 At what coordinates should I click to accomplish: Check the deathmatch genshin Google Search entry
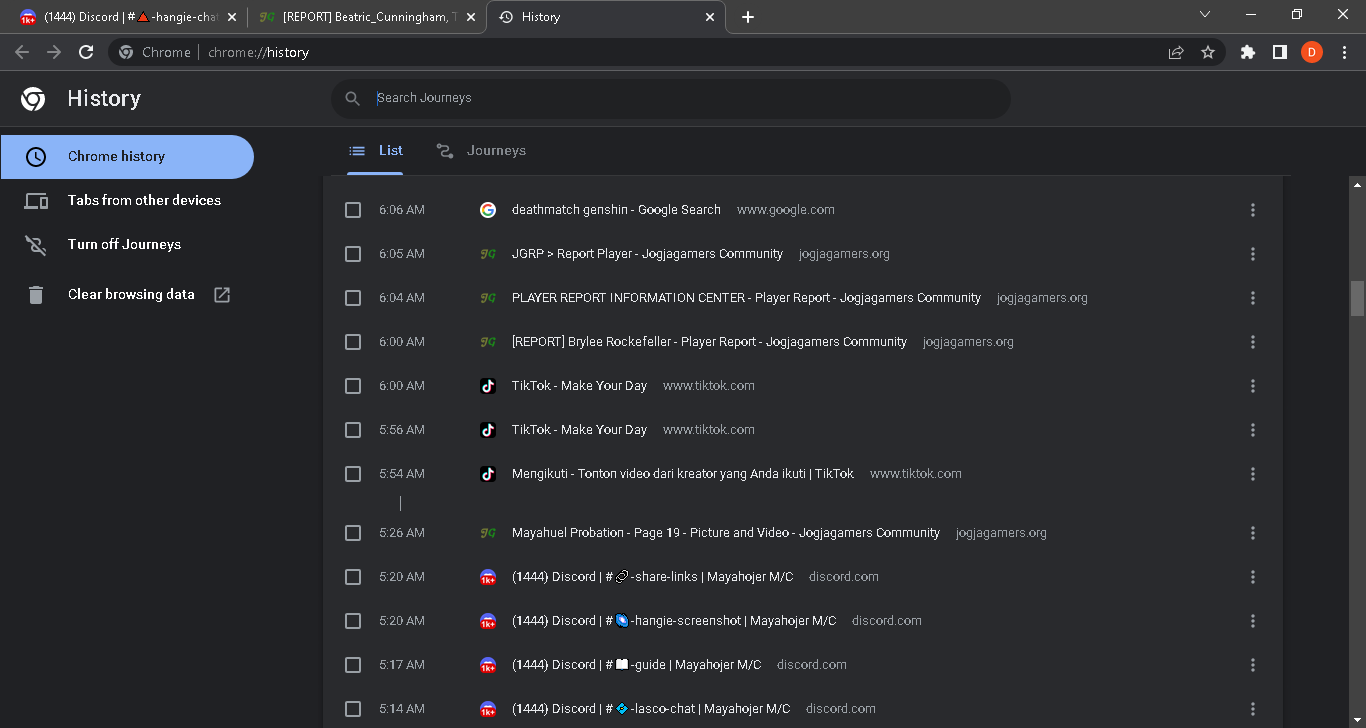353,210
